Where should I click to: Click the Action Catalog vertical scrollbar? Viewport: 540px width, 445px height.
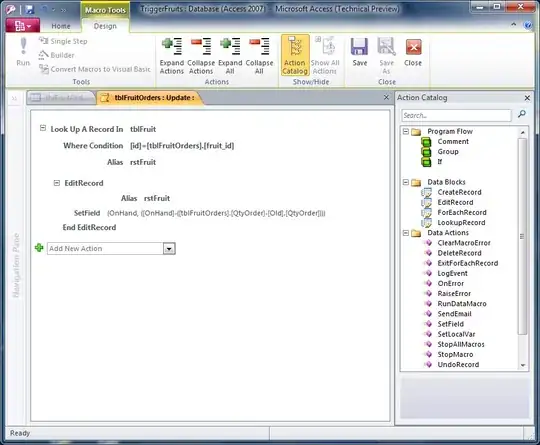[523, 236]
